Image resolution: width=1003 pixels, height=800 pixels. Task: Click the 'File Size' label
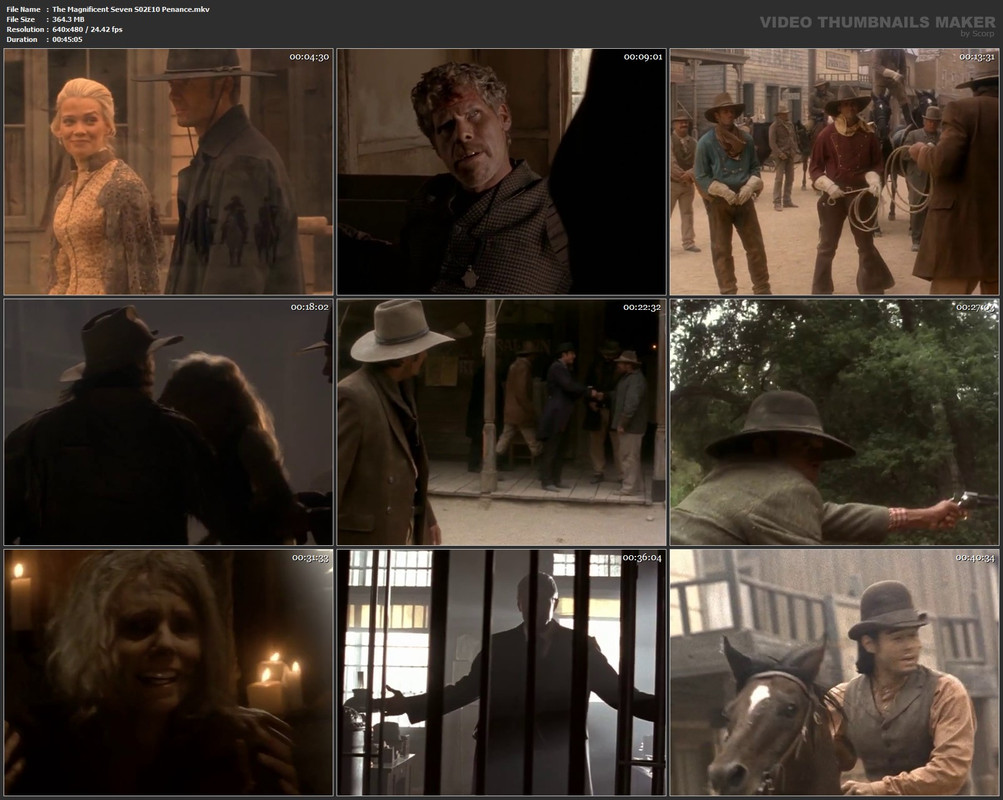[x=20, y=19]
